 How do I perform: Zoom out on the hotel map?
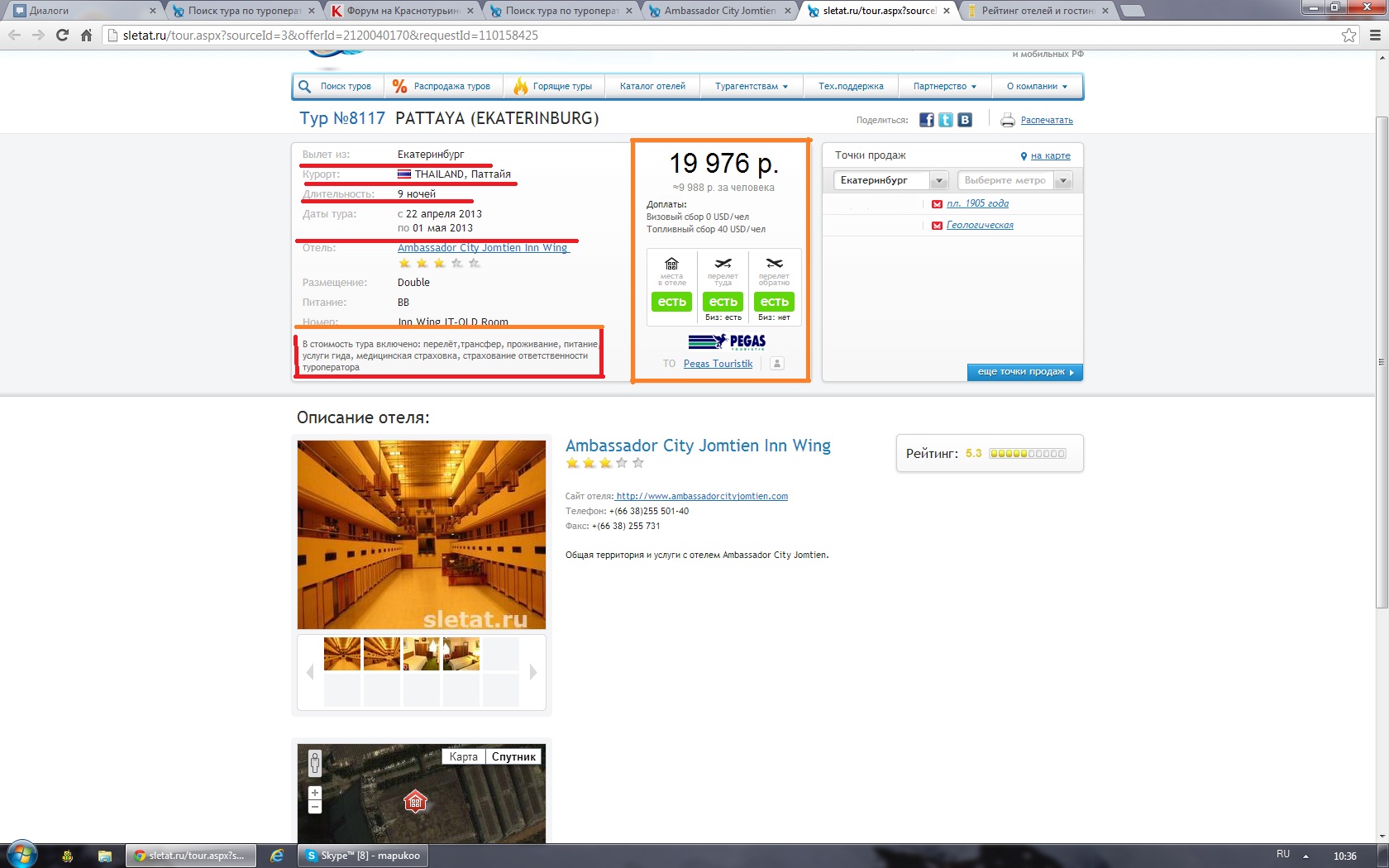click(x=315, y=807)
